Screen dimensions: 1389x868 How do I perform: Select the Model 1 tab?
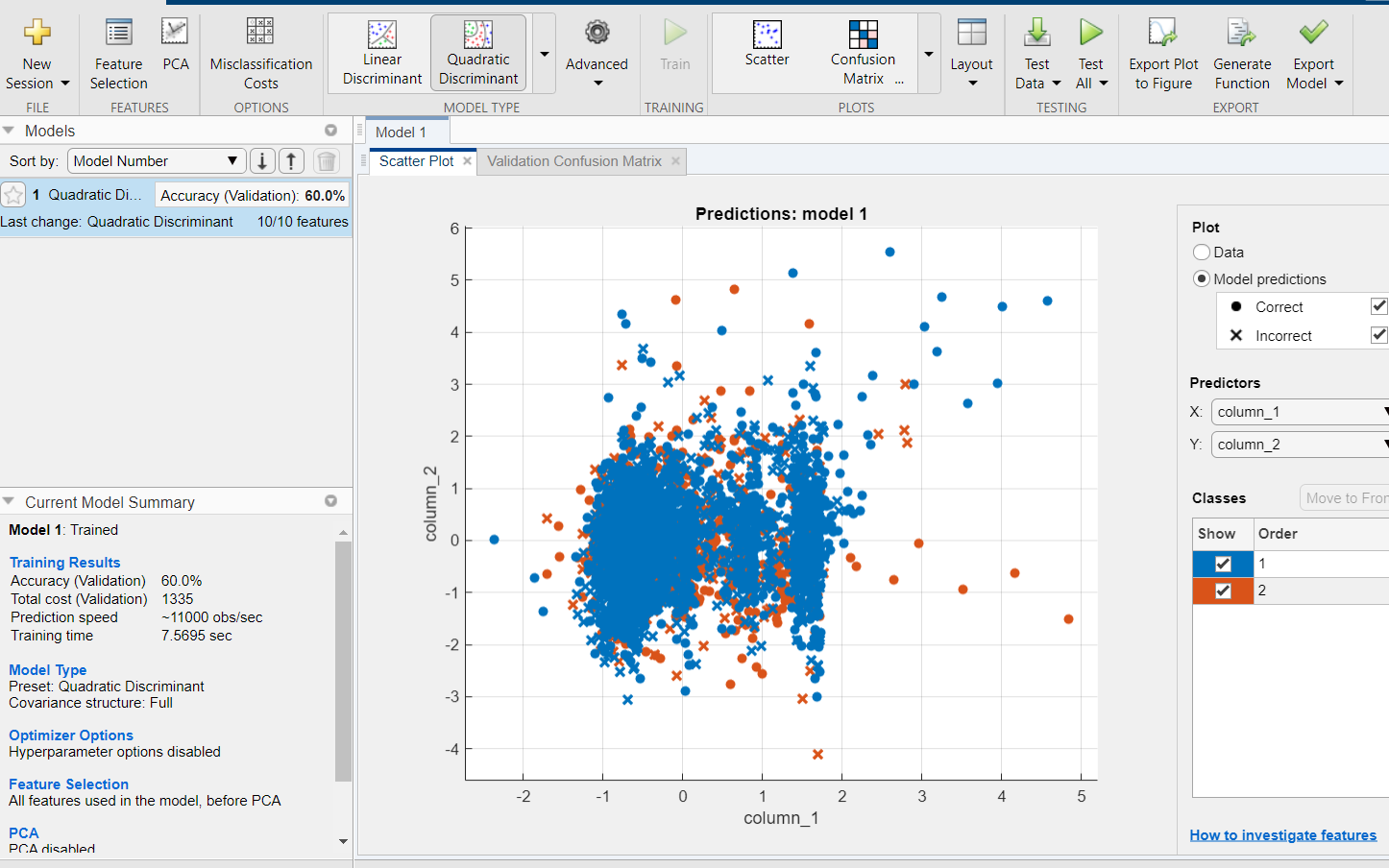pos(404,132)
